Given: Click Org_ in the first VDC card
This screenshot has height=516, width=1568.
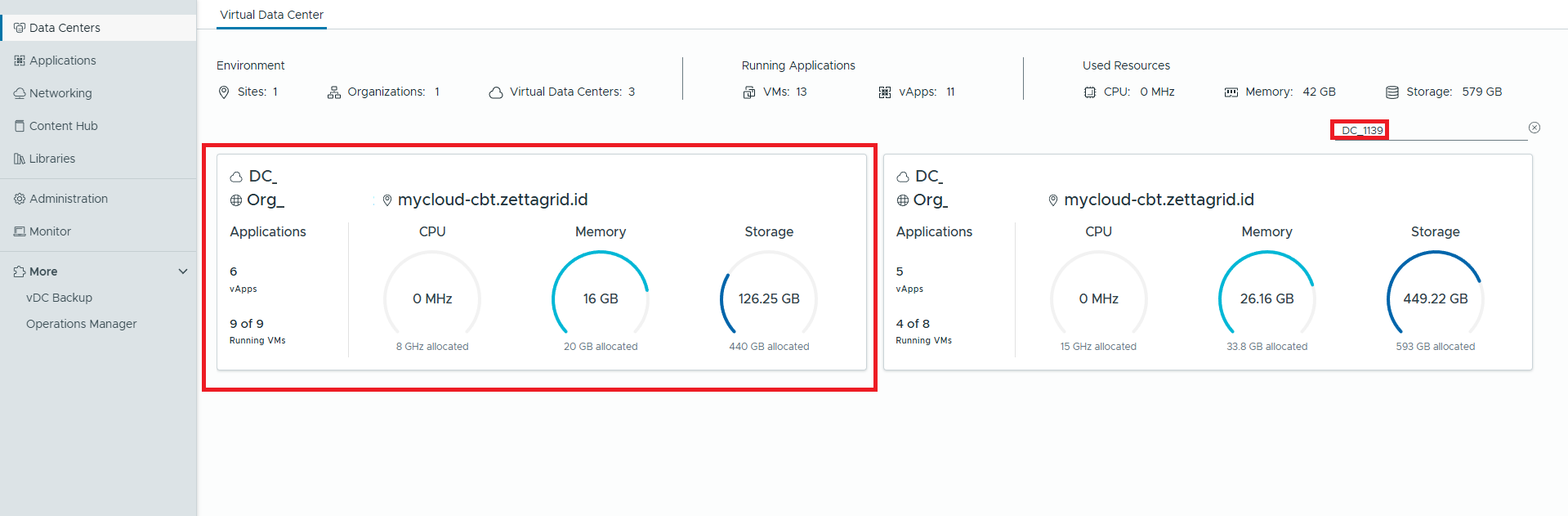Looking at the screenshot, I should (266, 200).
